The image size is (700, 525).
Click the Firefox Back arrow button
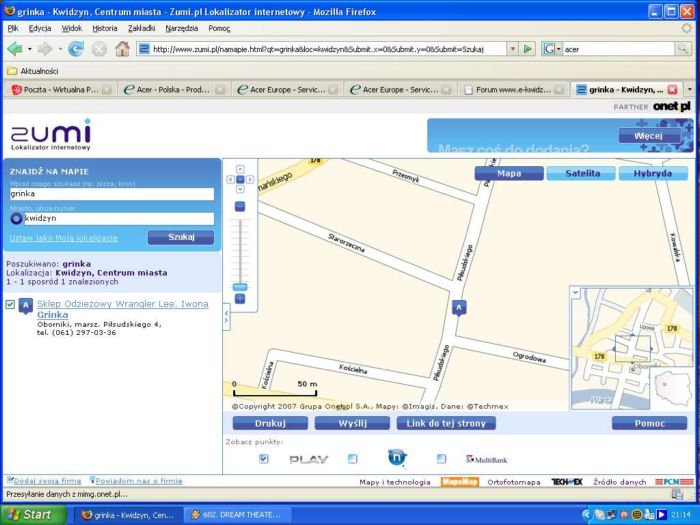click(x=15, y=48)
